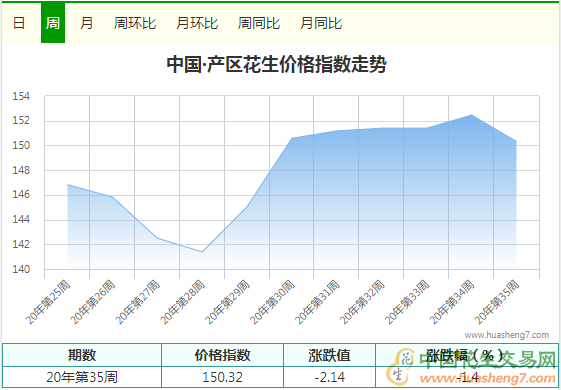The height and width of the screenshot is (390, 561).
Task: Click the 20年第30周 data point on chart
Action: pos(292,138)
